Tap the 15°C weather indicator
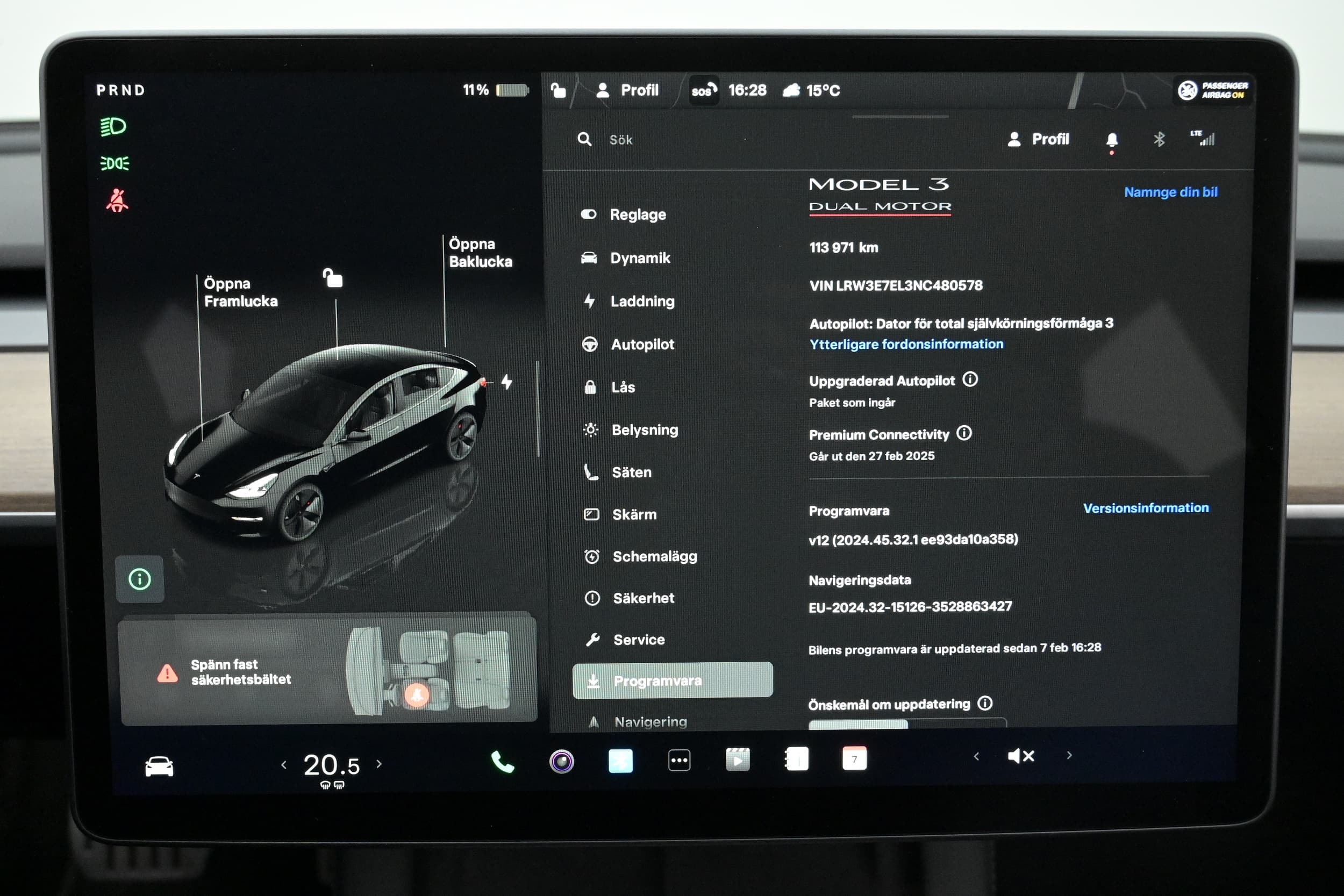 point(811,90)
